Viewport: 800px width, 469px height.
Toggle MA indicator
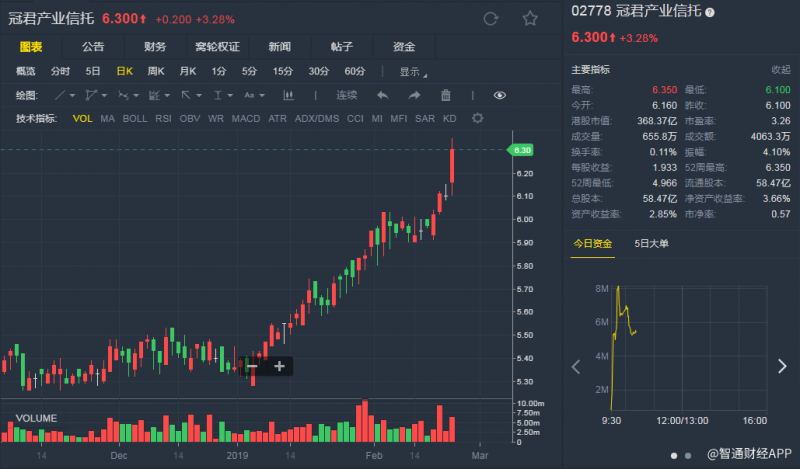pos(107,119)
